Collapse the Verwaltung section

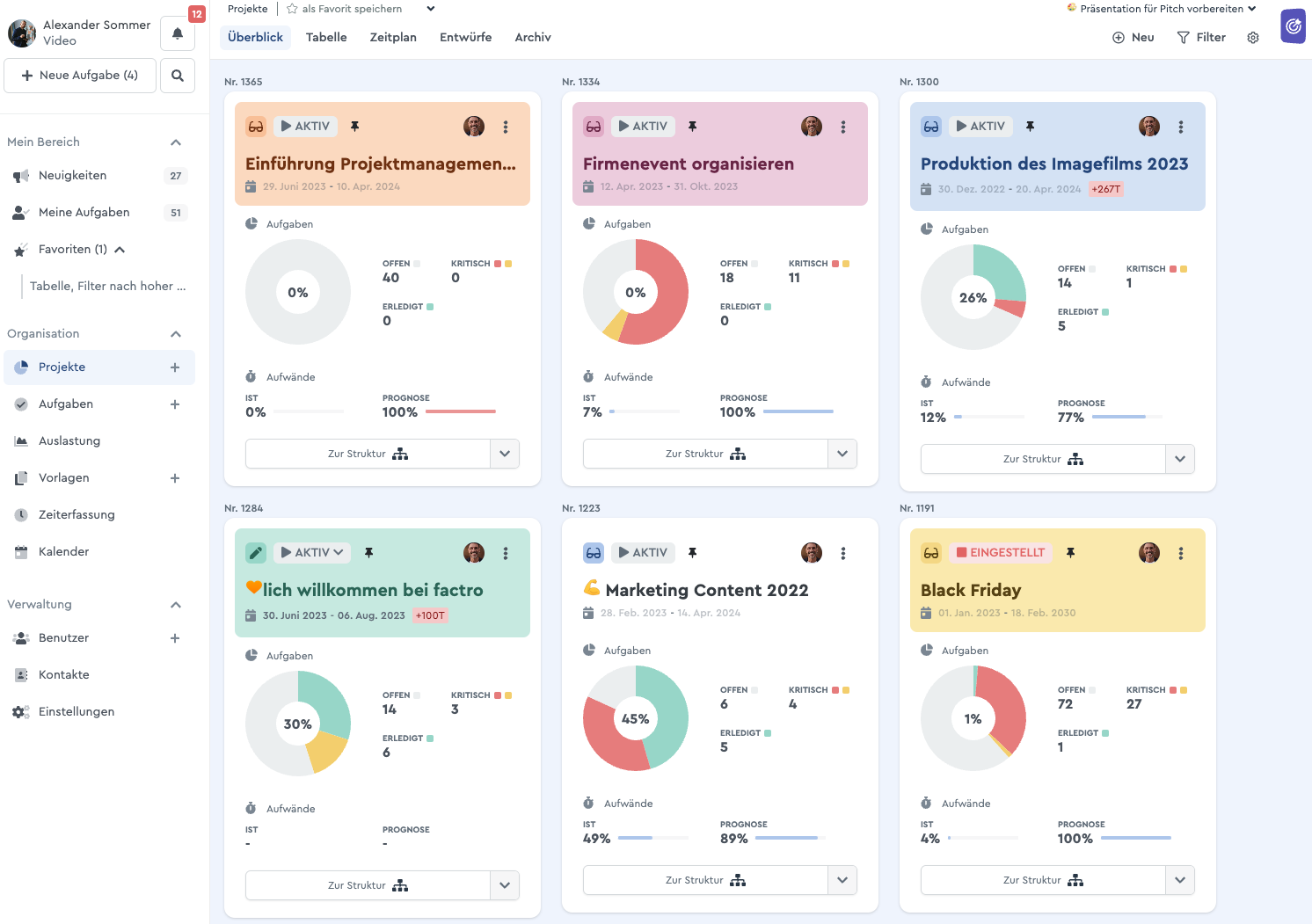click(176, 605)
